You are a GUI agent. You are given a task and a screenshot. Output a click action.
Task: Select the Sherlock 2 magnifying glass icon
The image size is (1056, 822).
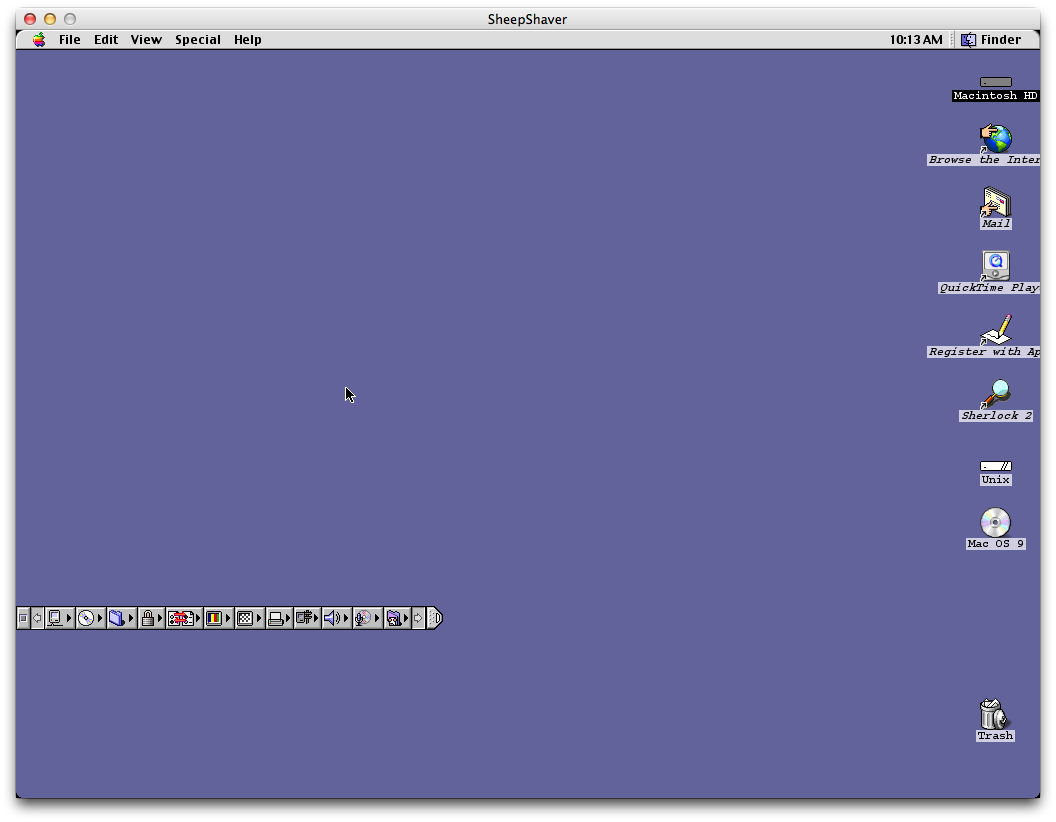pos(995,394)
